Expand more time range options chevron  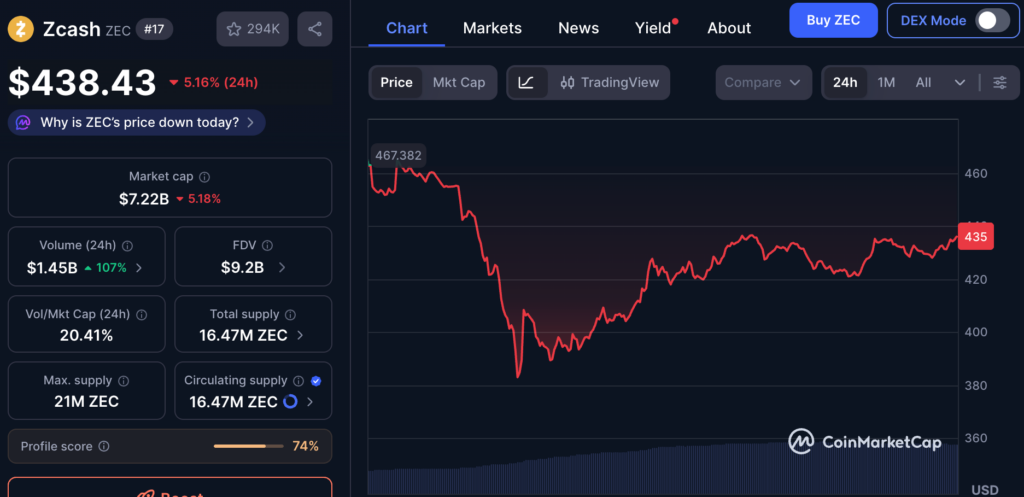960,82
